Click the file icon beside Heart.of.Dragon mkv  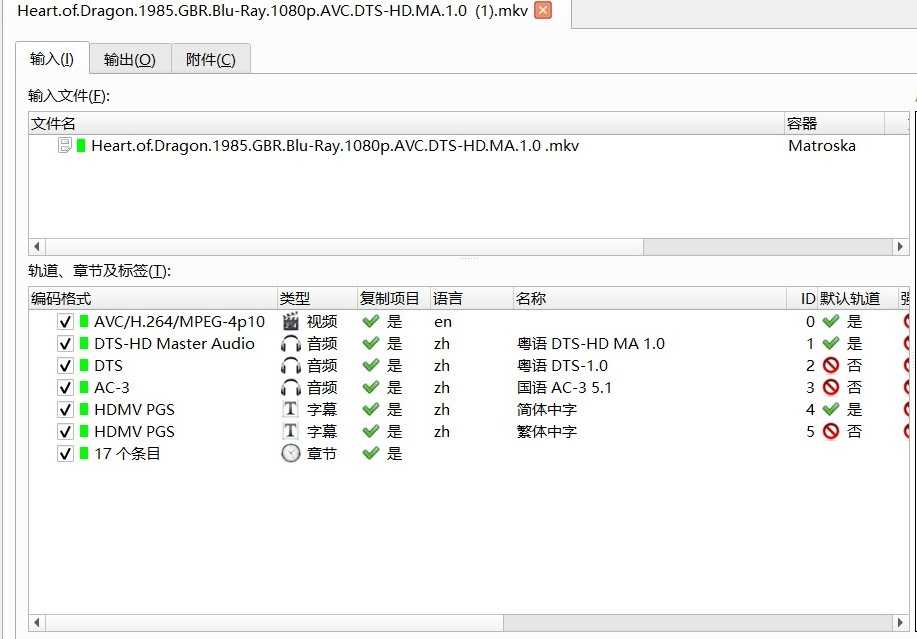pyautogui.click(x=65, y=145)
